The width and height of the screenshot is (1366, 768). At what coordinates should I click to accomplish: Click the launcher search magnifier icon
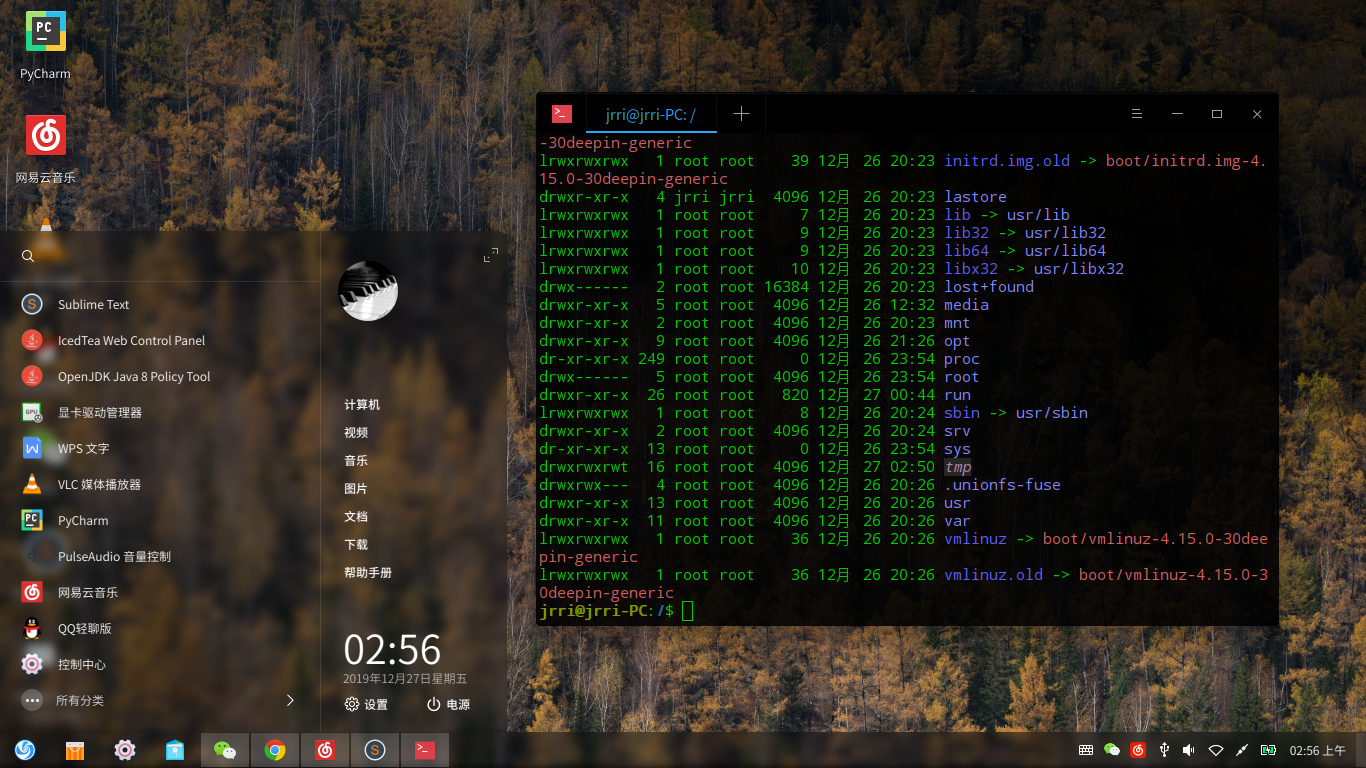click(28, 256)
